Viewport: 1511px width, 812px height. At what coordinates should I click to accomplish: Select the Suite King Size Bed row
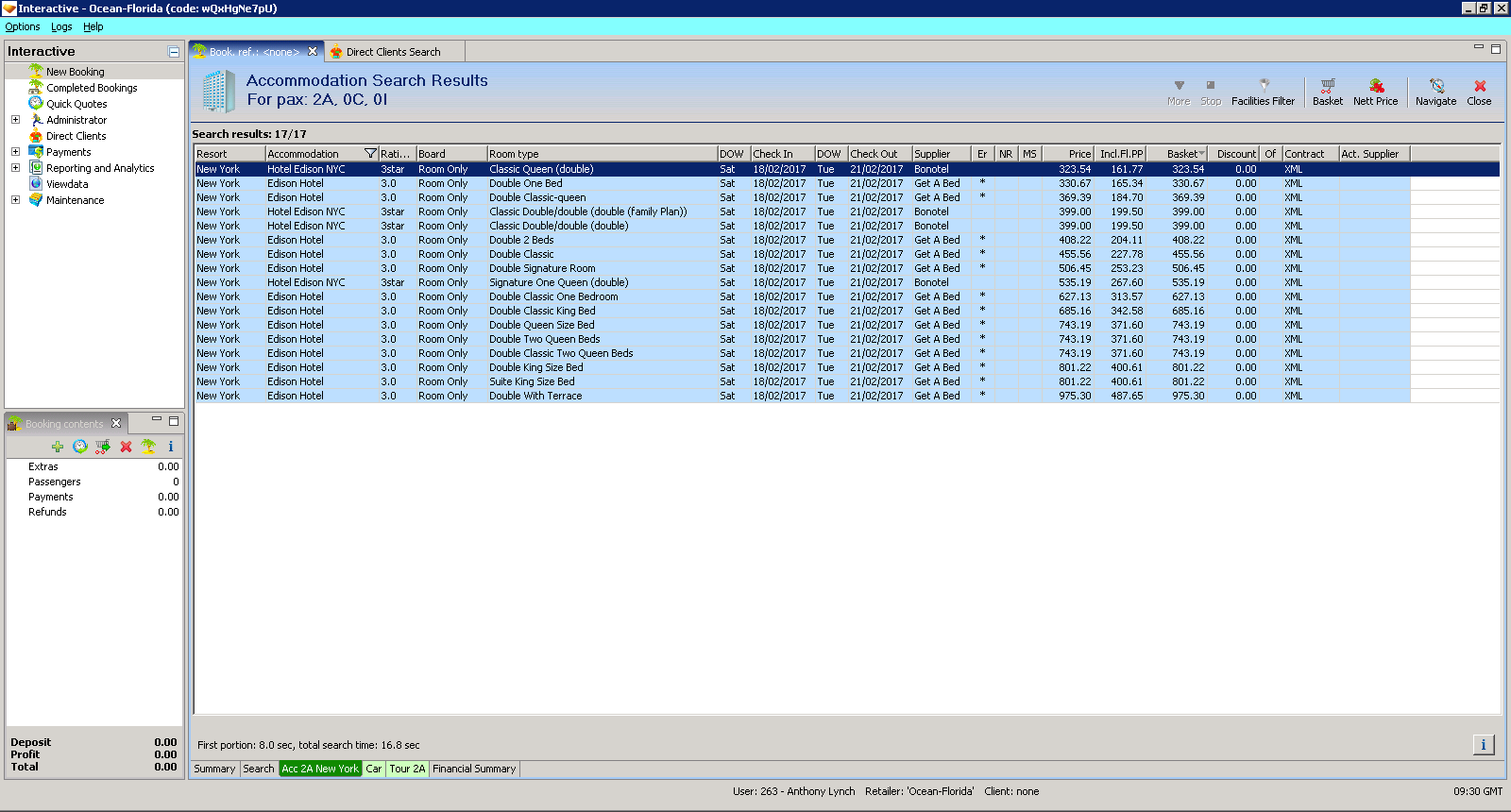(x=846, y=381)
